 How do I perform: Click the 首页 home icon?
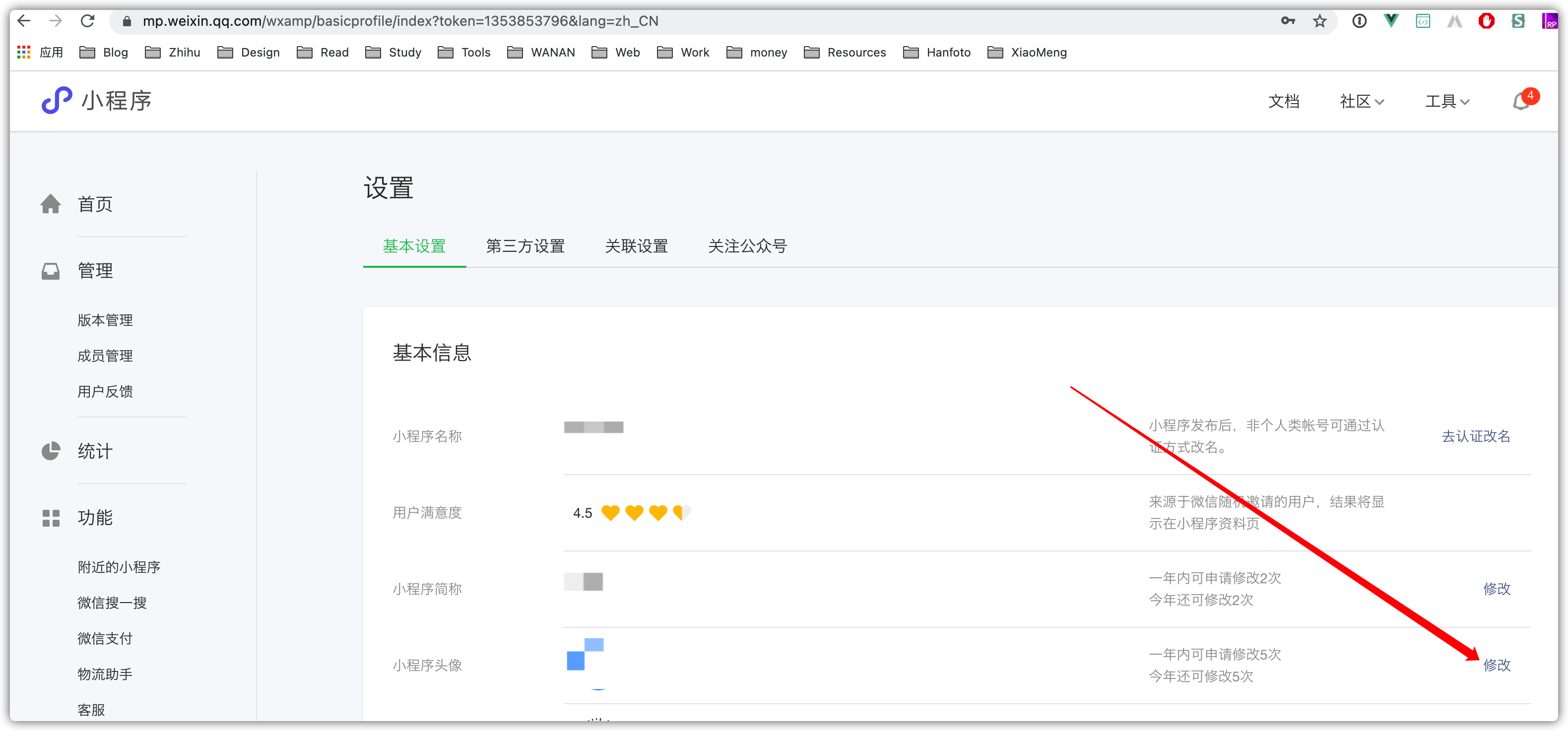[51, 204]
